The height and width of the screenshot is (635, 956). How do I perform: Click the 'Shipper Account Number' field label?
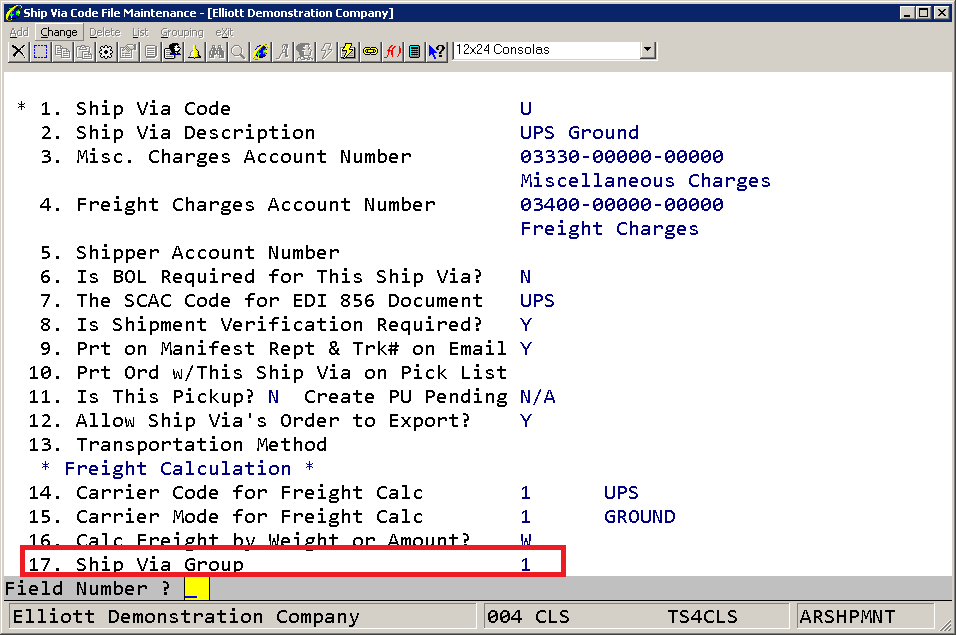[x=208, y=253]
